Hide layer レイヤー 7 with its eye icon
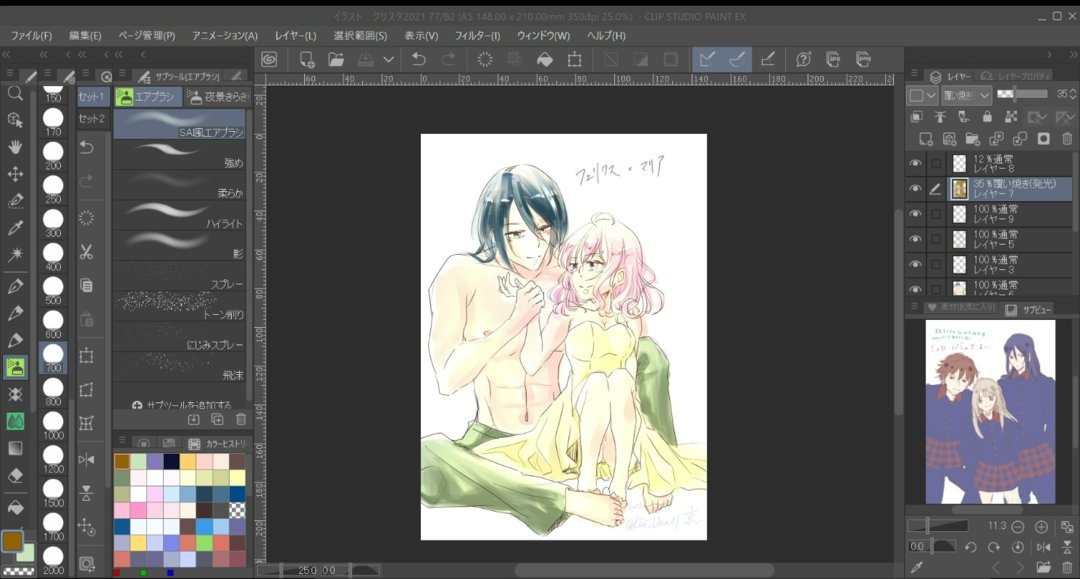Screen dimensions: 1080x579 [915, 189]
